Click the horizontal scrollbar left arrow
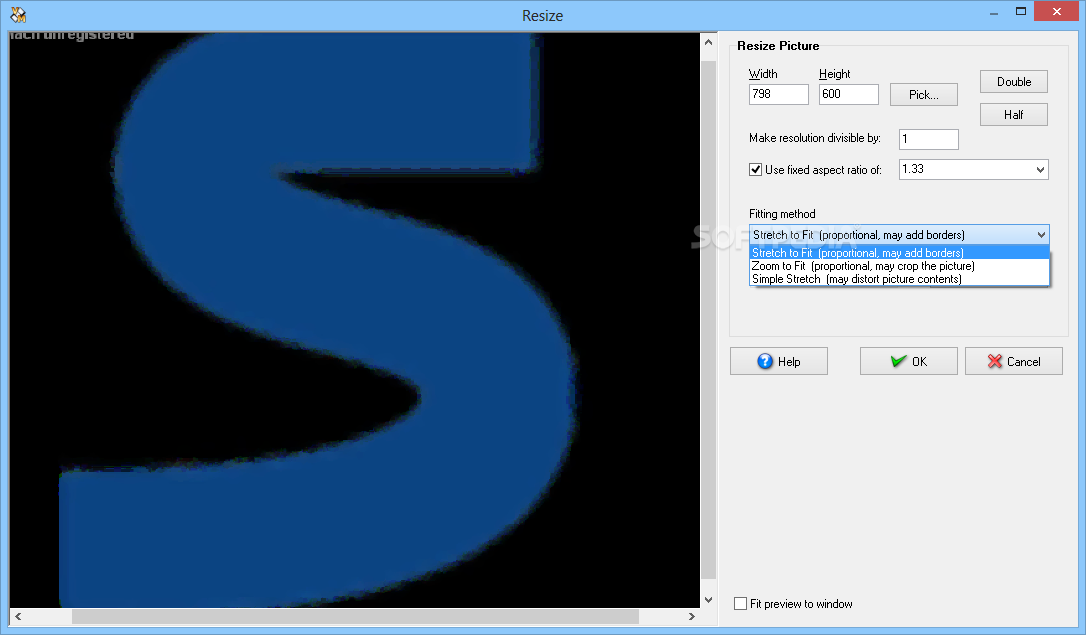Viewport: 1086px width, 635px height. 18,616
